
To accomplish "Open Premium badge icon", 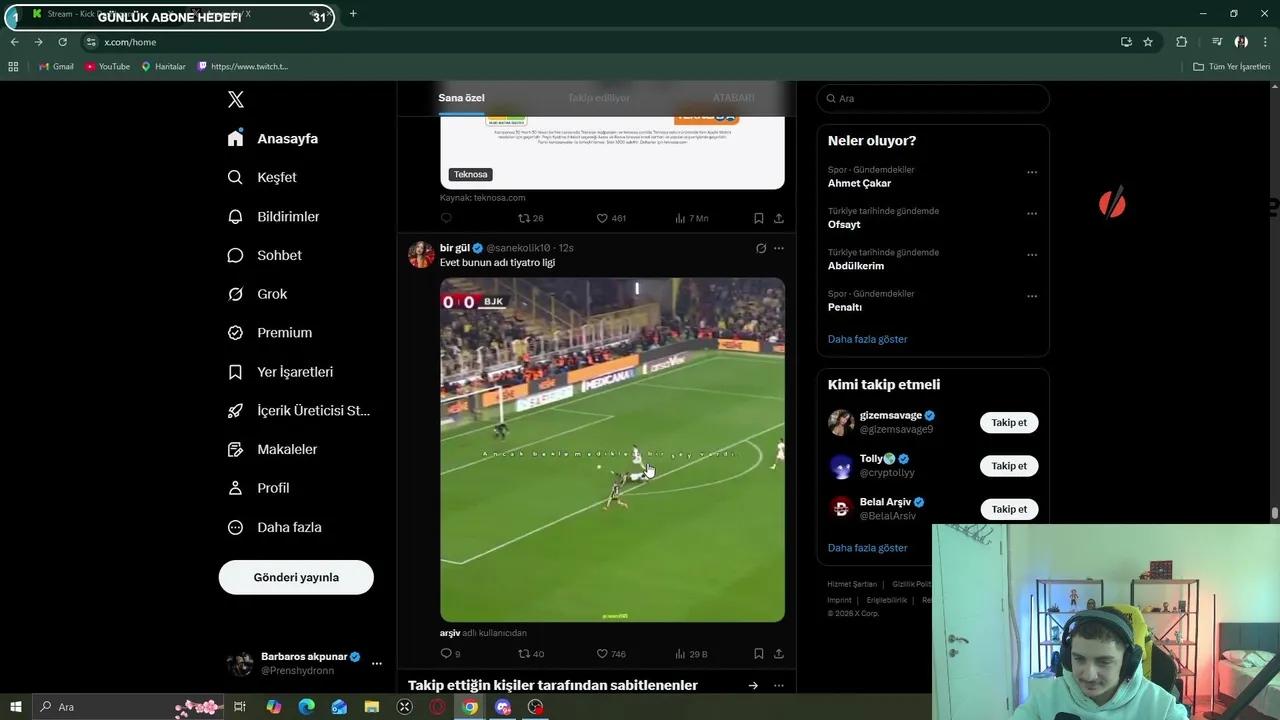I will click(x=235, y=333).
